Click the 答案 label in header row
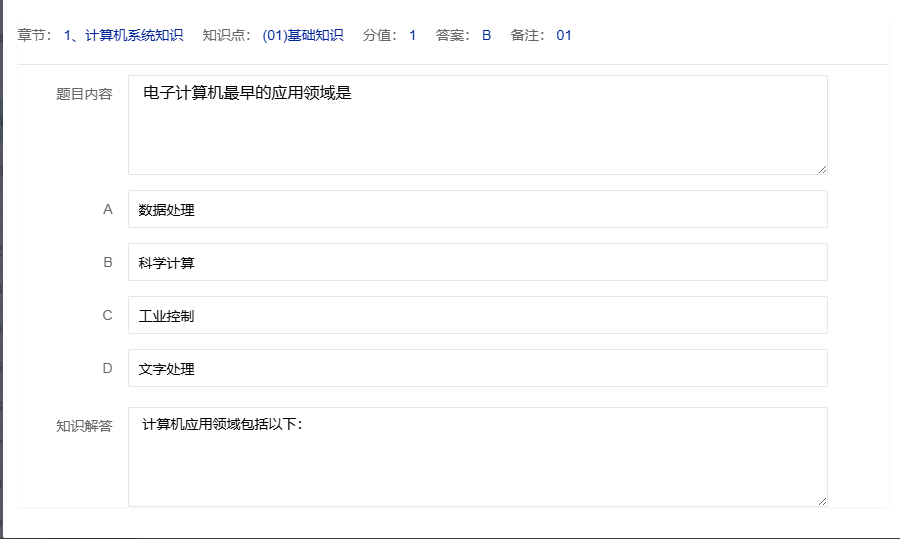The width and height of the screenshot is (900, 539). click(453, 35)
